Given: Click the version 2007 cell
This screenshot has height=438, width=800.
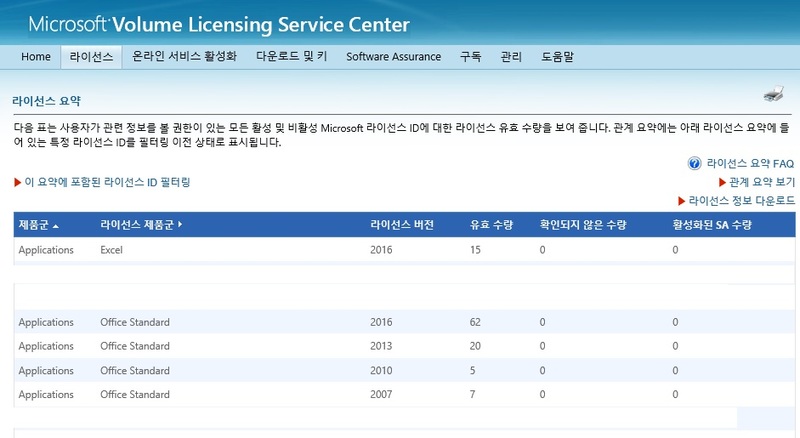Looking at the screenshot, I should tap(381, 395).
